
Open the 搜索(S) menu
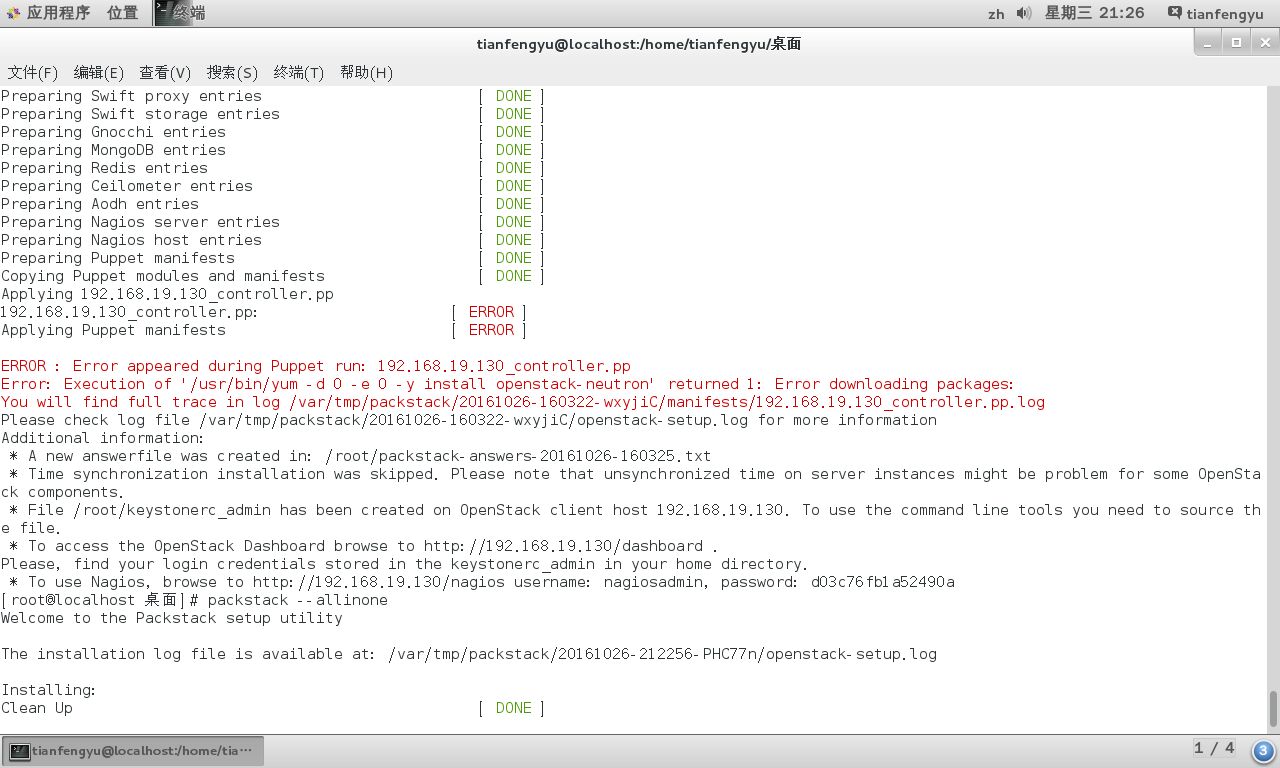(232, 72)
